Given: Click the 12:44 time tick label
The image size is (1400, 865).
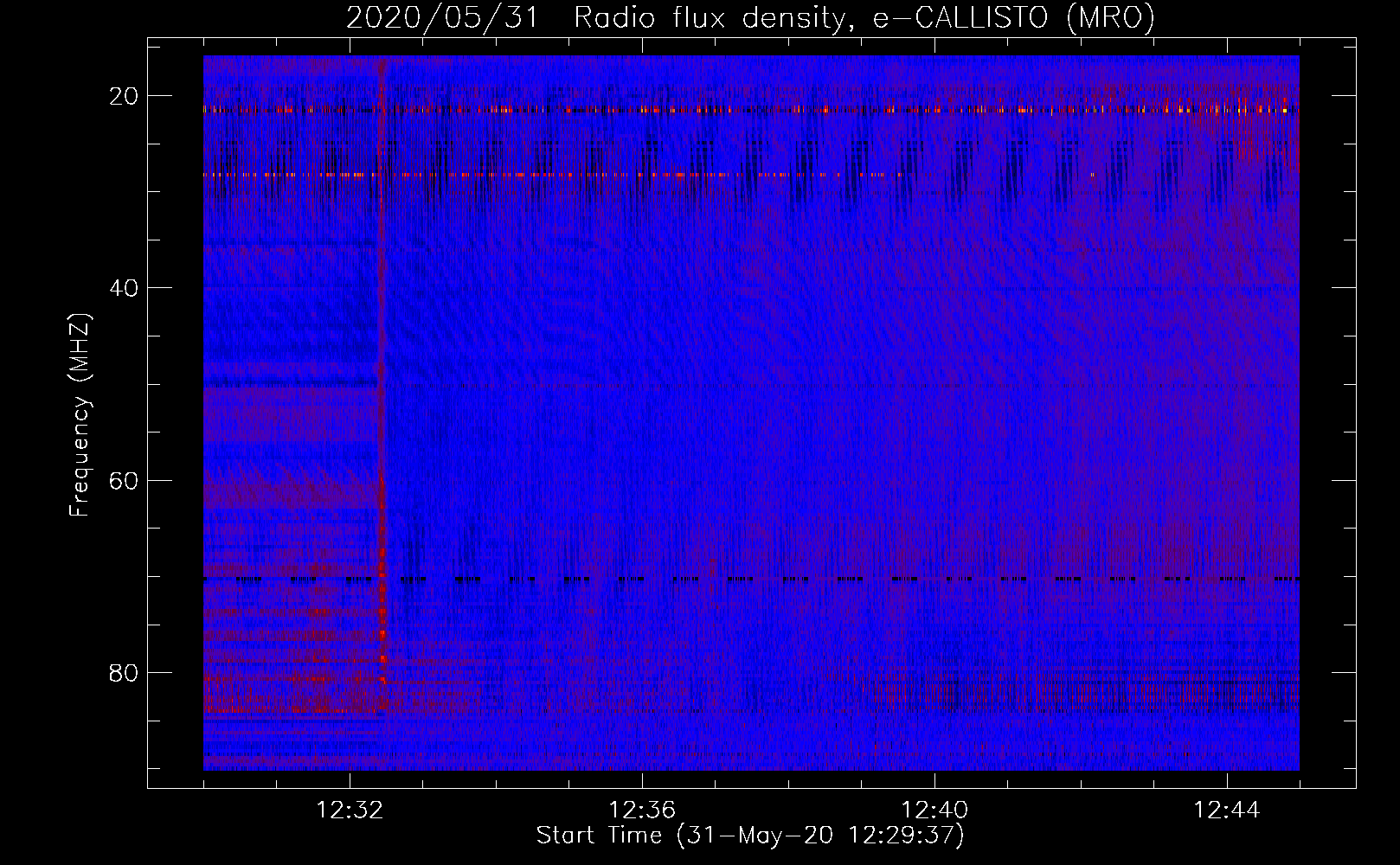Looking at the screenshot, I should pyautogui.click(x=1227, y=811).
